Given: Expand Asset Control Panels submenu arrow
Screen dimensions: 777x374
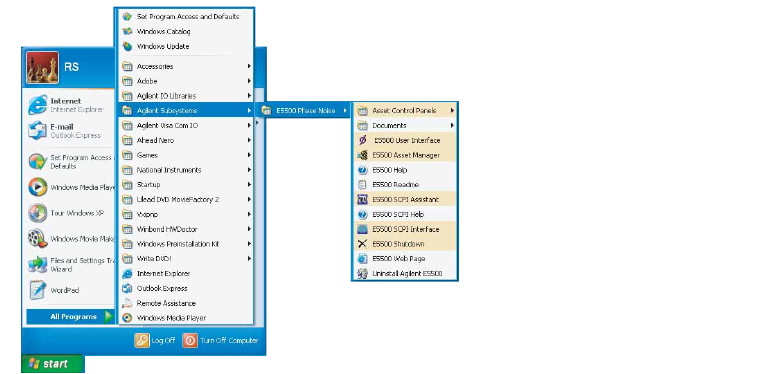Looking at the screenshot, I should 452,110.
